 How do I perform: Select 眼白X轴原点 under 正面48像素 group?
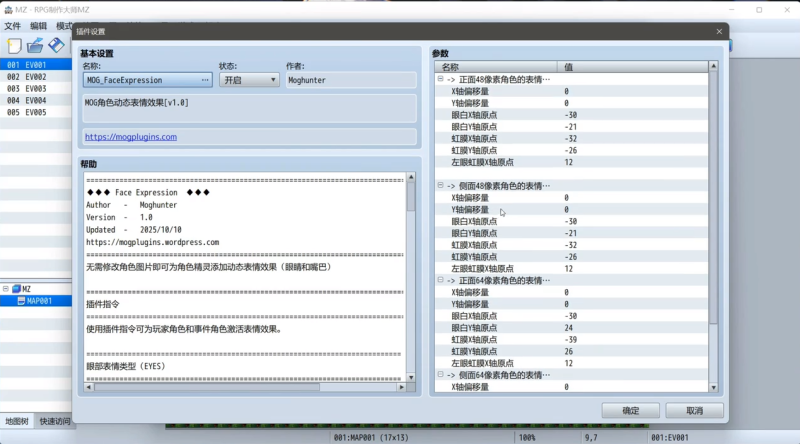click(571, 115)
